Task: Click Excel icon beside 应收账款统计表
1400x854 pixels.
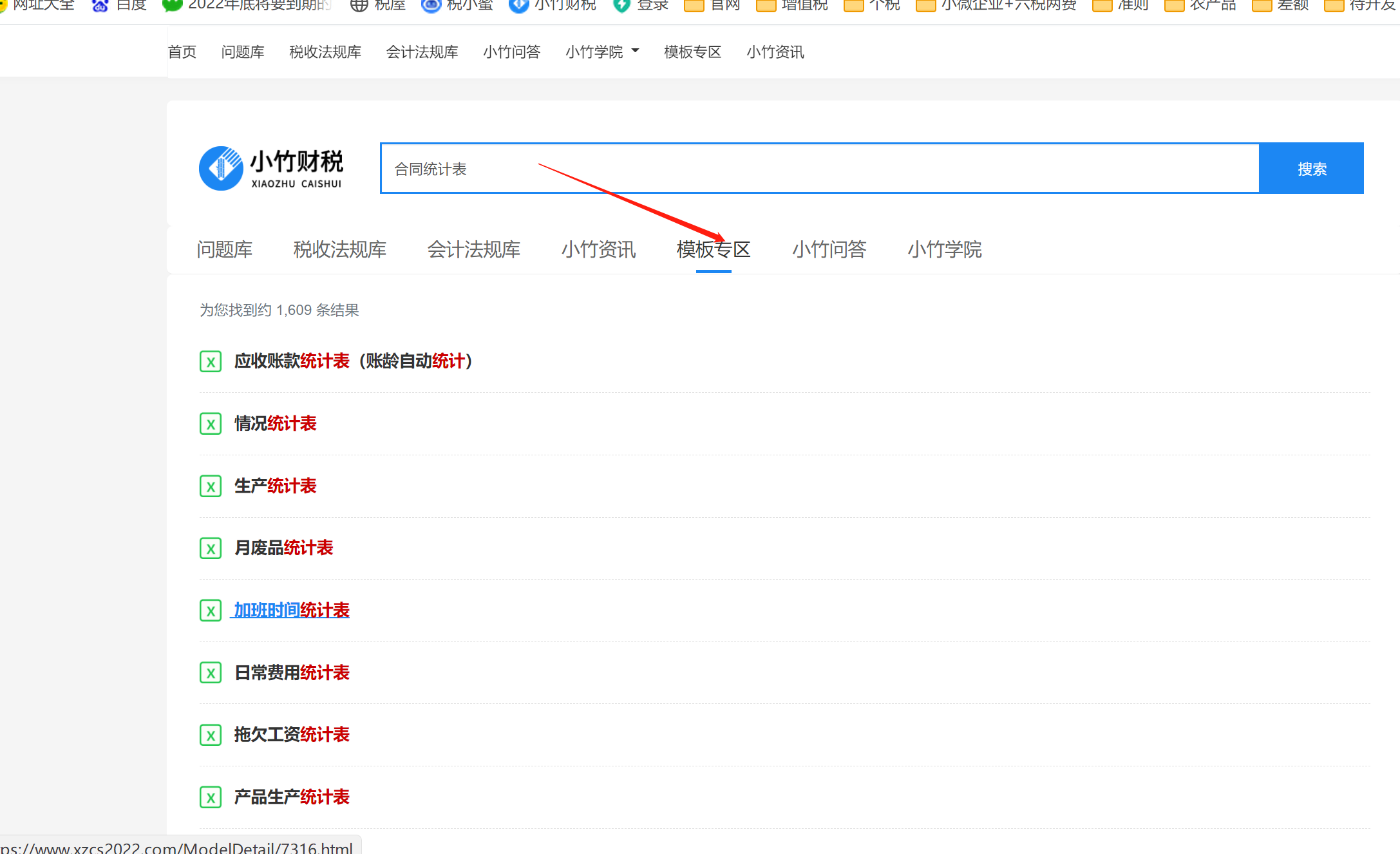Action: coord(211,361)
